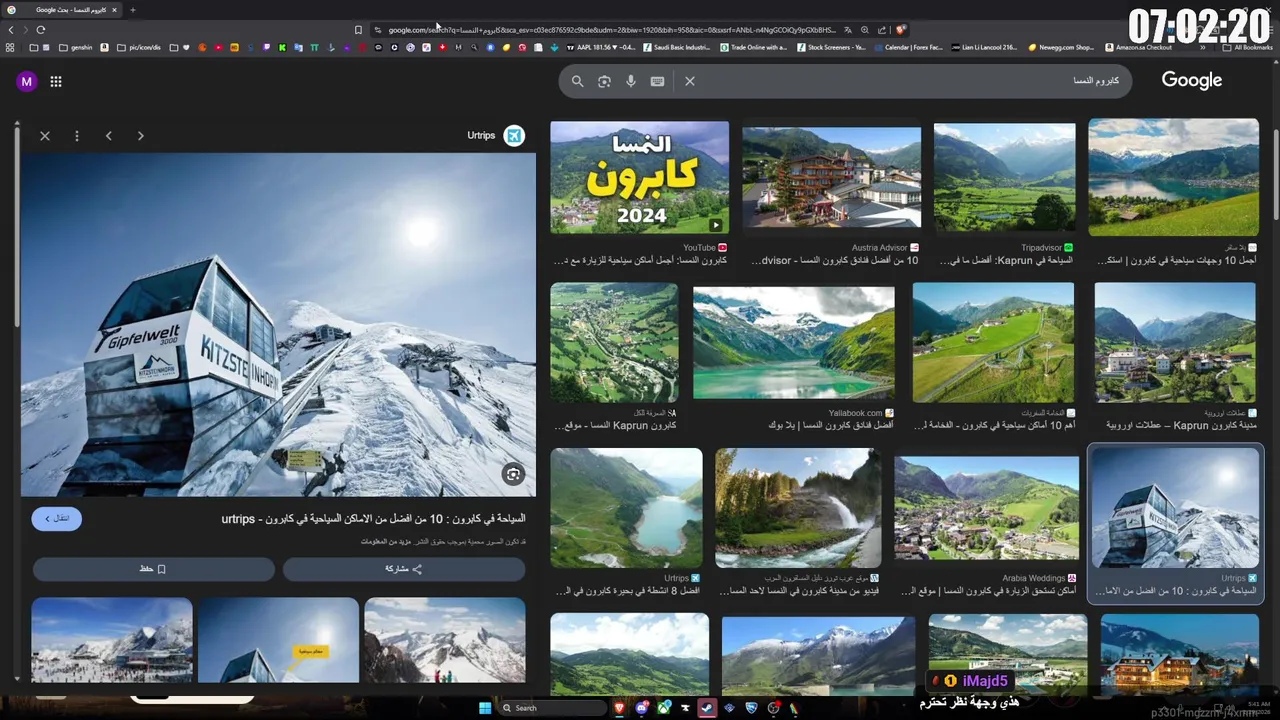Open Discord from taskbar
Image resolution: width=1280 pixels, height=720 pixels.
tap(642, 708)
